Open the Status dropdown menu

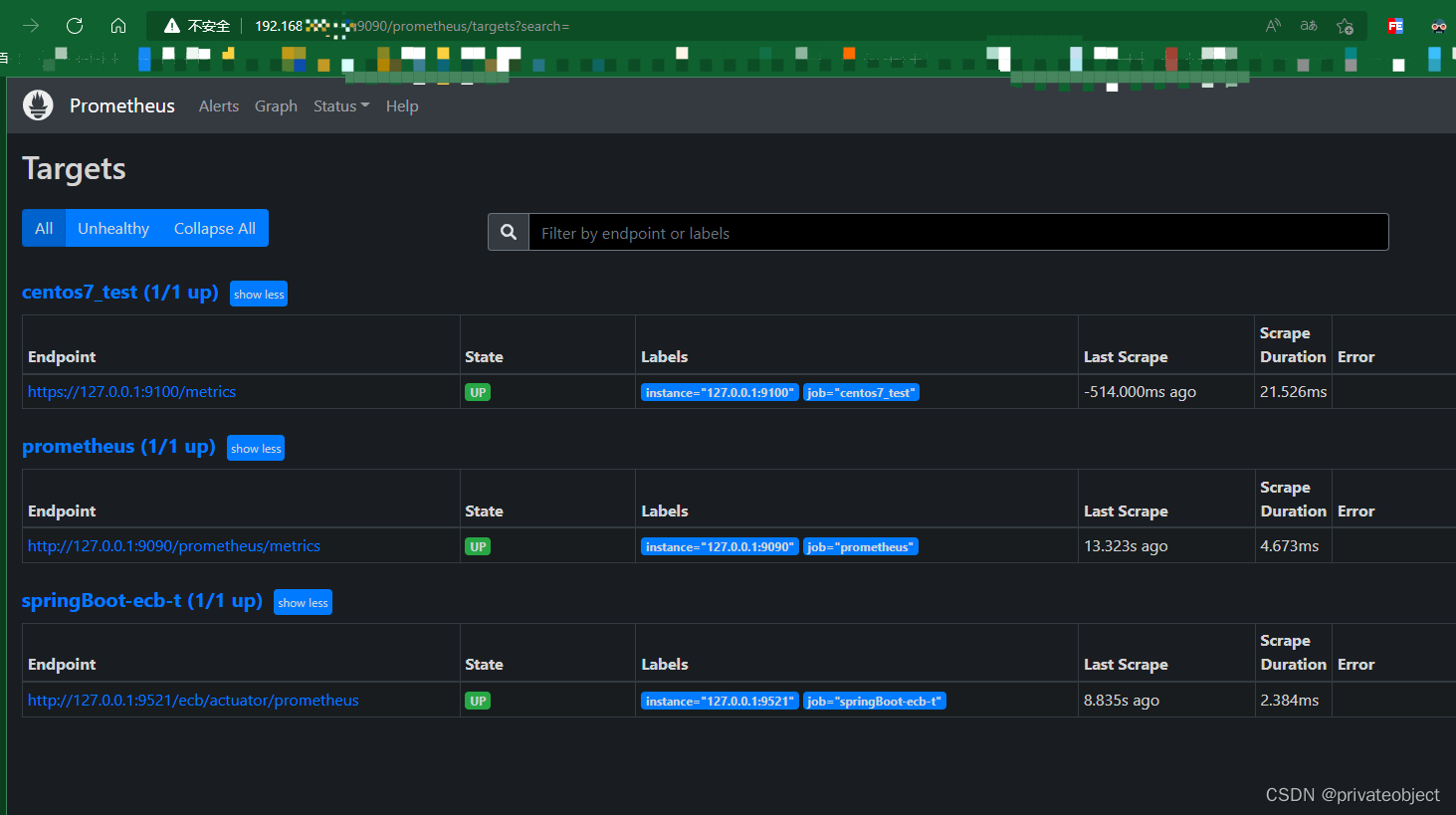[341, 105]
